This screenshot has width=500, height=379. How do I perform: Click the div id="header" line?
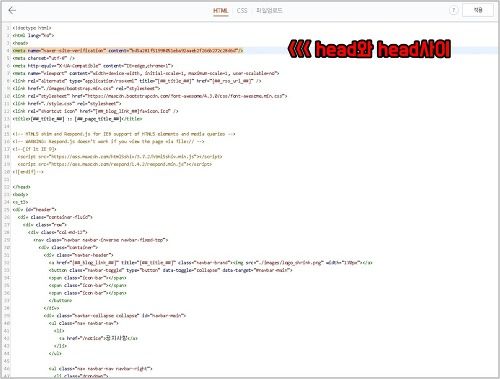point(34,210)
